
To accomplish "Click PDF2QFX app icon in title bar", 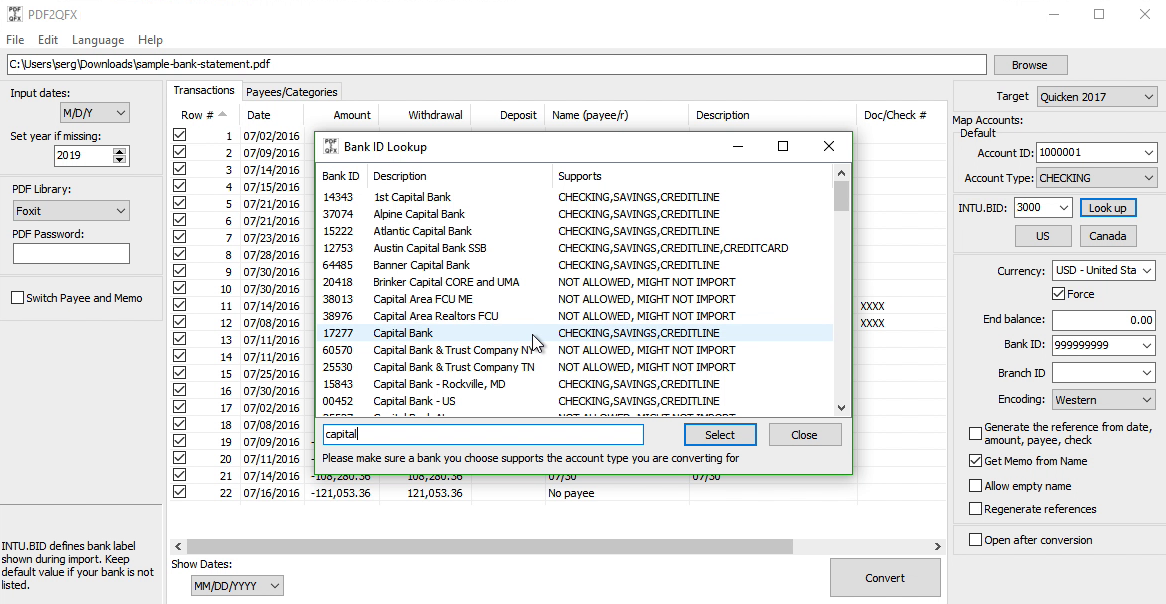I will coord(14,14).
